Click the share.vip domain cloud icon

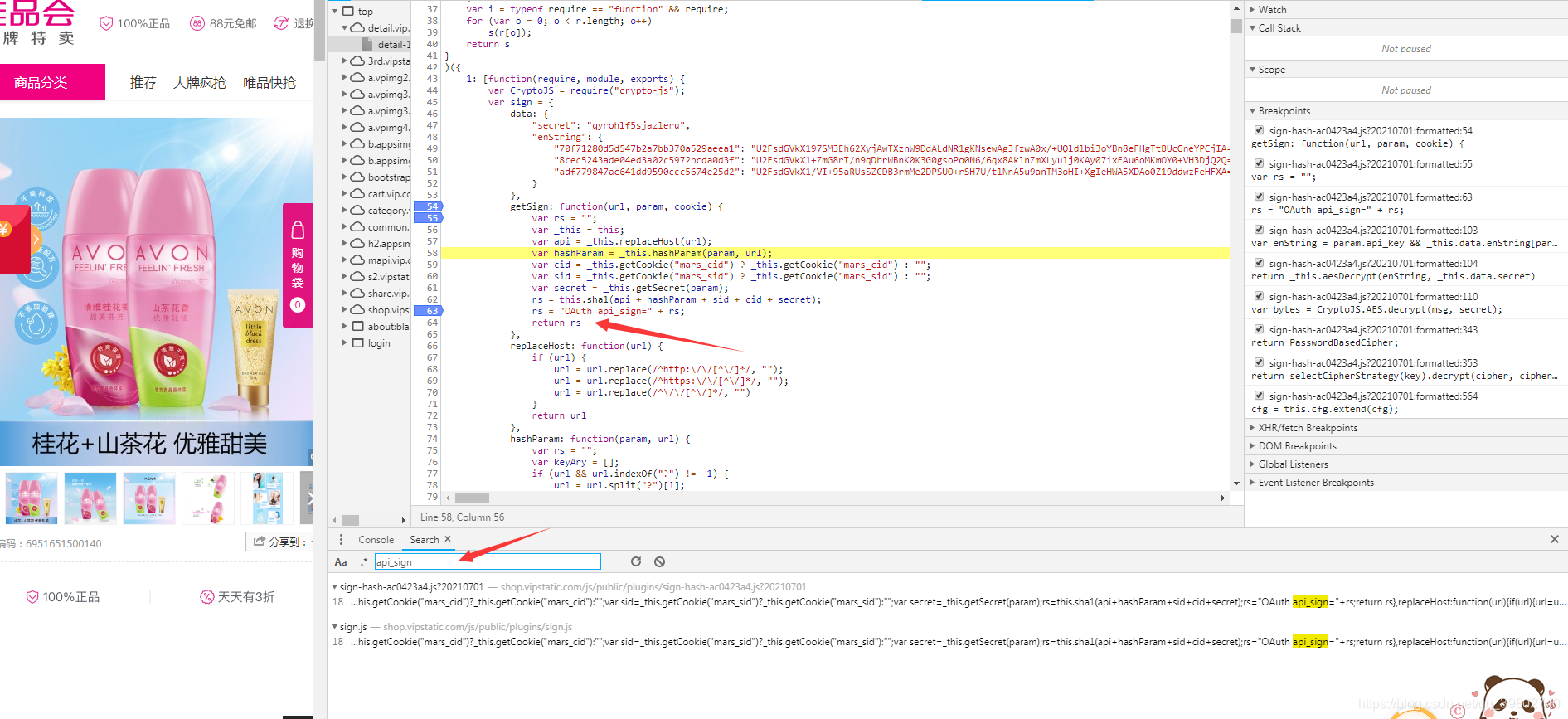(357, 293)
